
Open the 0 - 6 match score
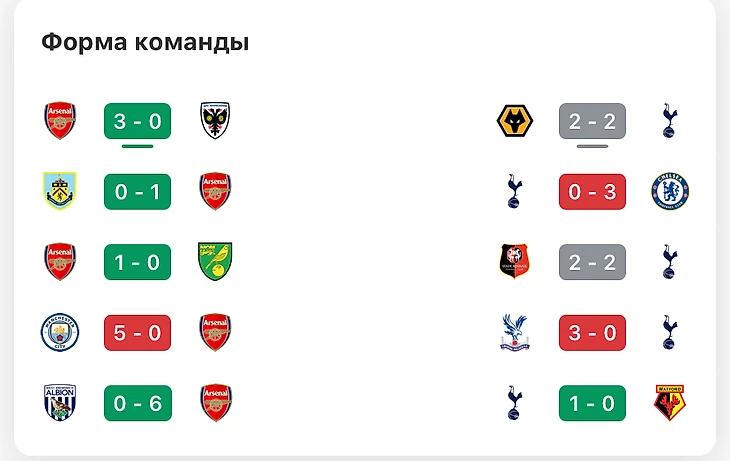[x=137, y=402]
